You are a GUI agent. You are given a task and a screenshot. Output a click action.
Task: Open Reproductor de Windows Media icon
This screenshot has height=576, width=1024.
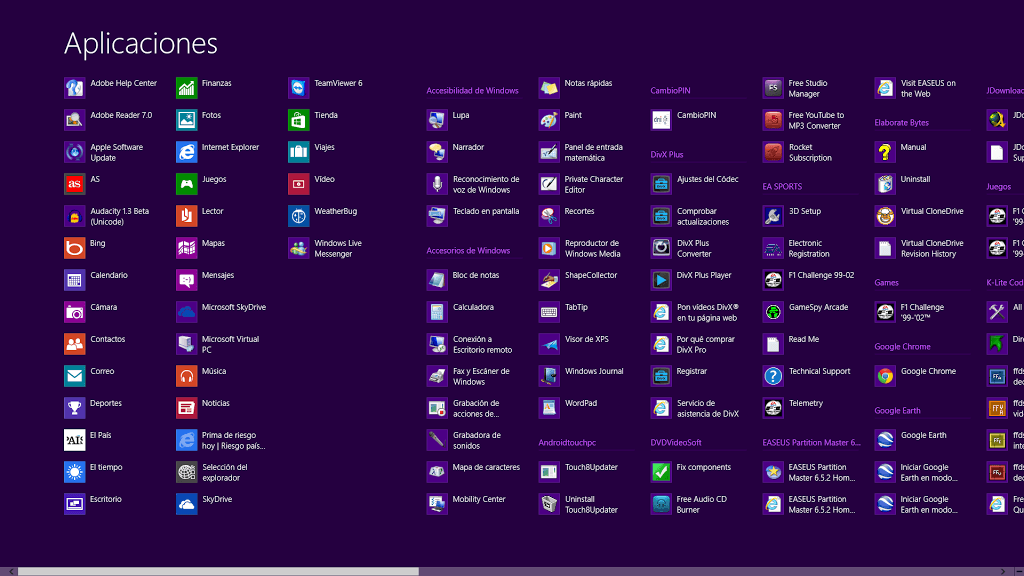(549, 248)
